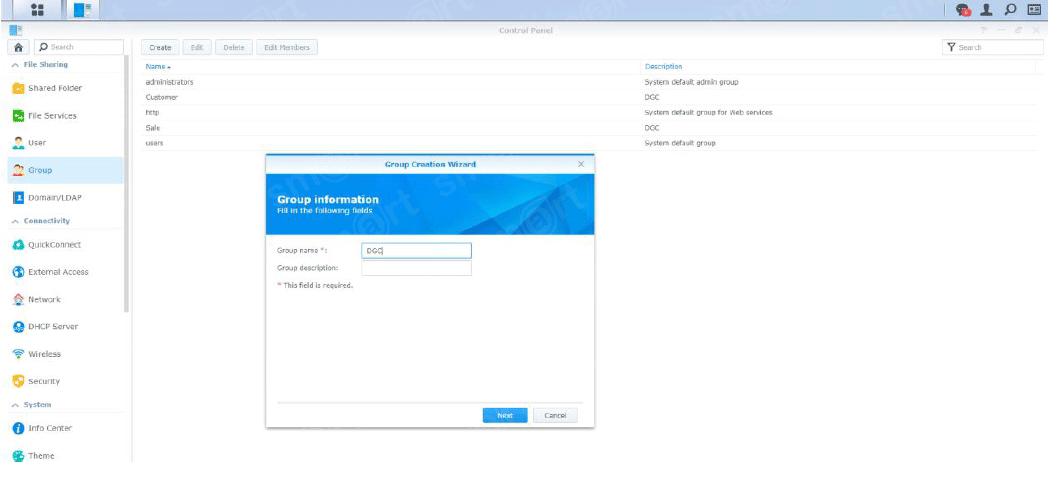Click the Group name input field

coord(416,251)
